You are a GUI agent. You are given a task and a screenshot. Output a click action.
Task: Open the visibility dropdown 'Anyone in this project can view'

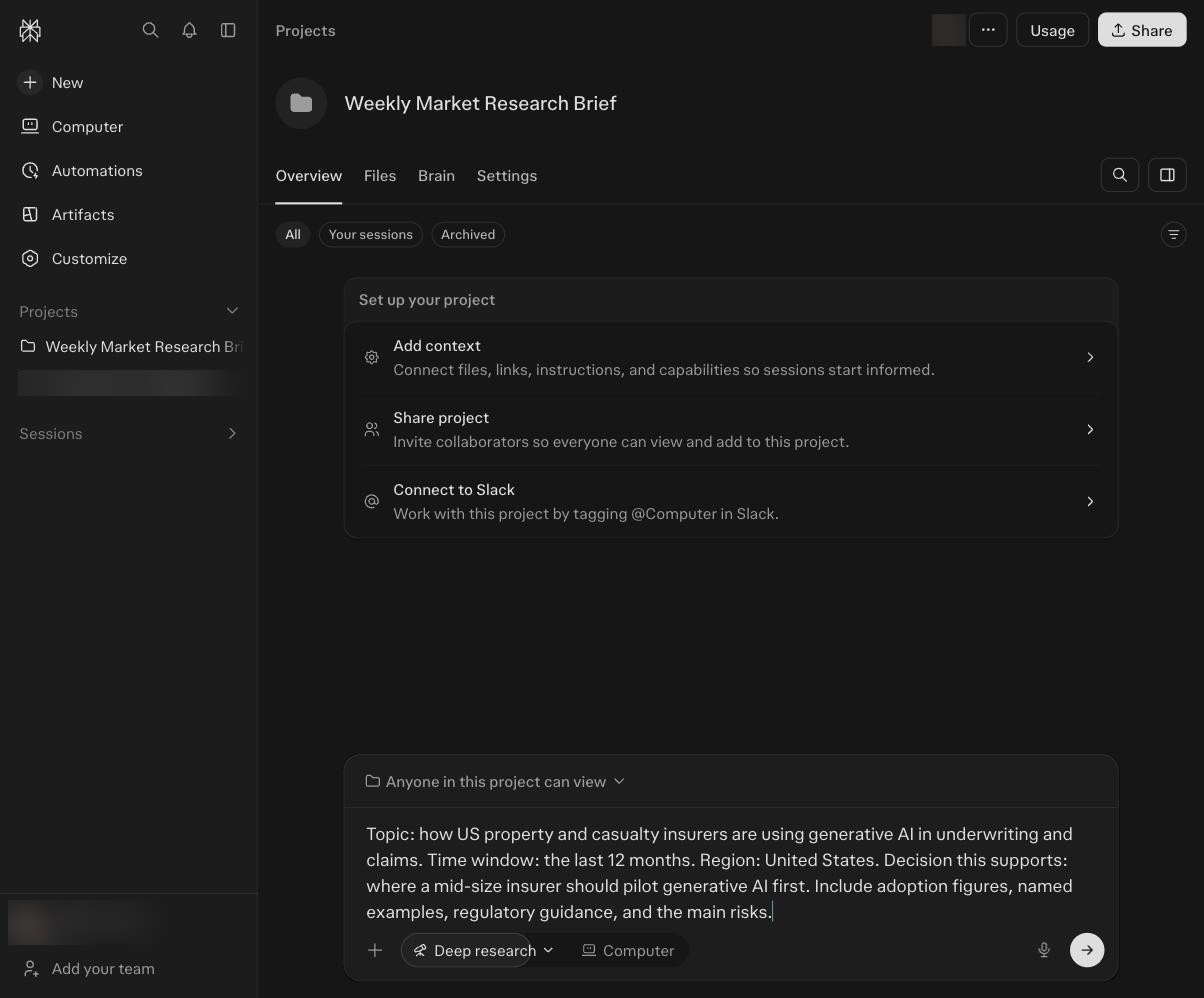495,782
